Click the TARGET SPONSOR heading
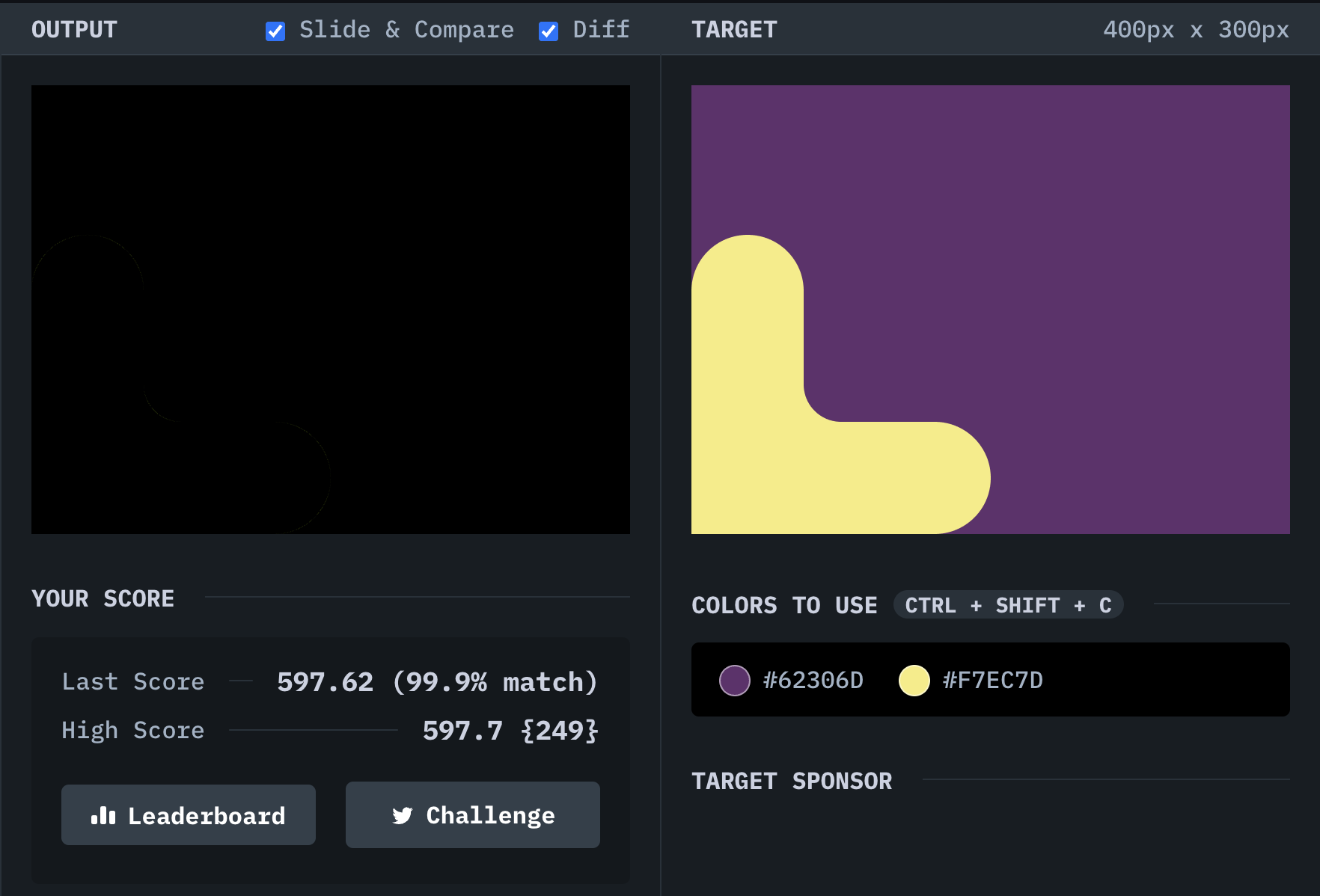The image size is (1320, 896). pos(792,782)
